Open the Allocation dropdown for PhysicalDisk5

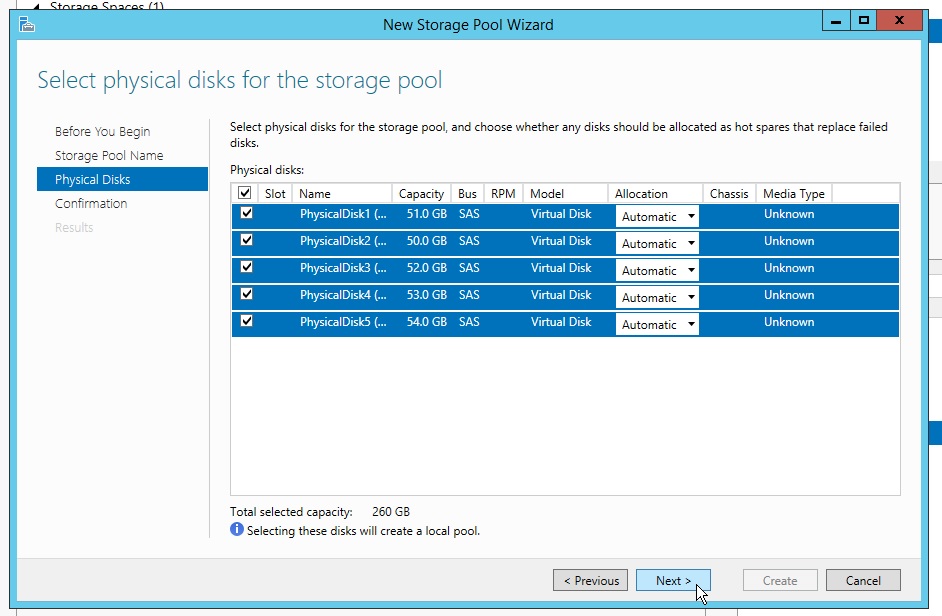click(x=657, y=325)
